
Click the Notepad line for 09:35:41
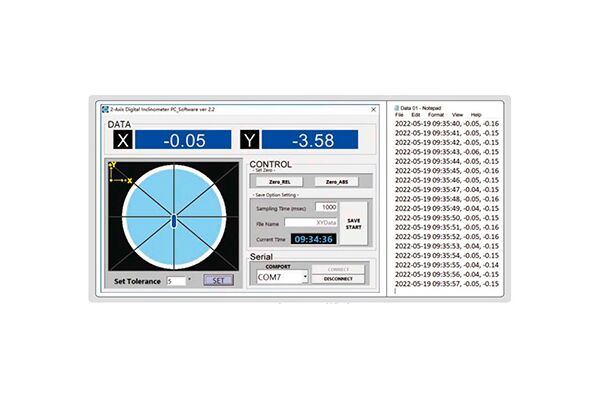coord(447,133)
